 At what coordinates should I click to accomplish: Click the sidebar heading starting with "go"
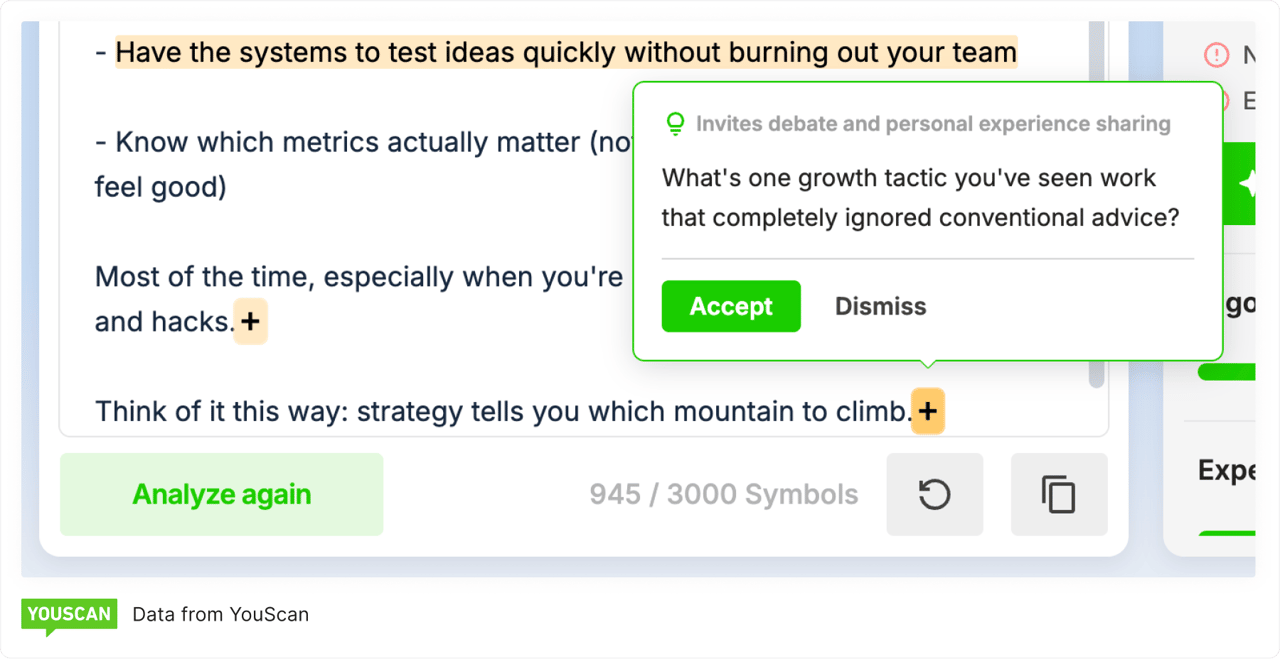[x=1240, y=303]
